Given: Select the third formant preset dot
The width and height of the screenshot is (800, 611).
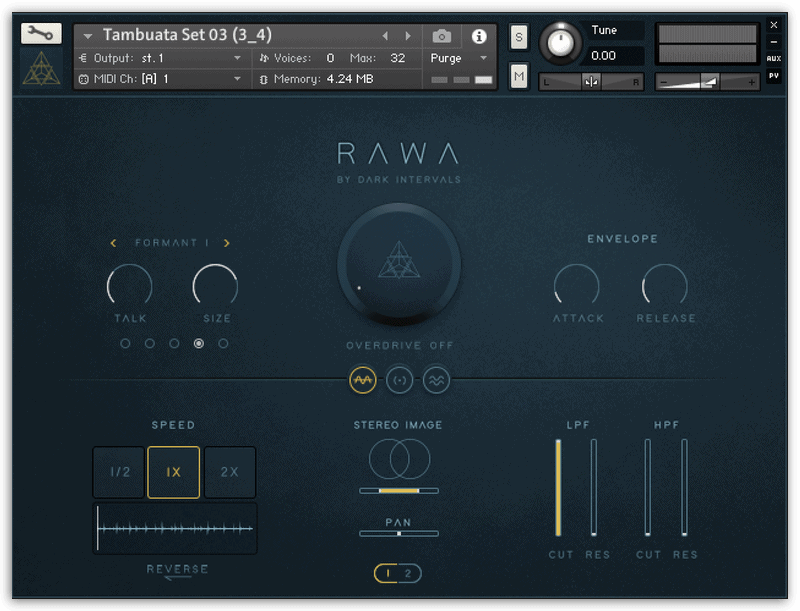Looking at the screenshot, I should tap(174, 343).
